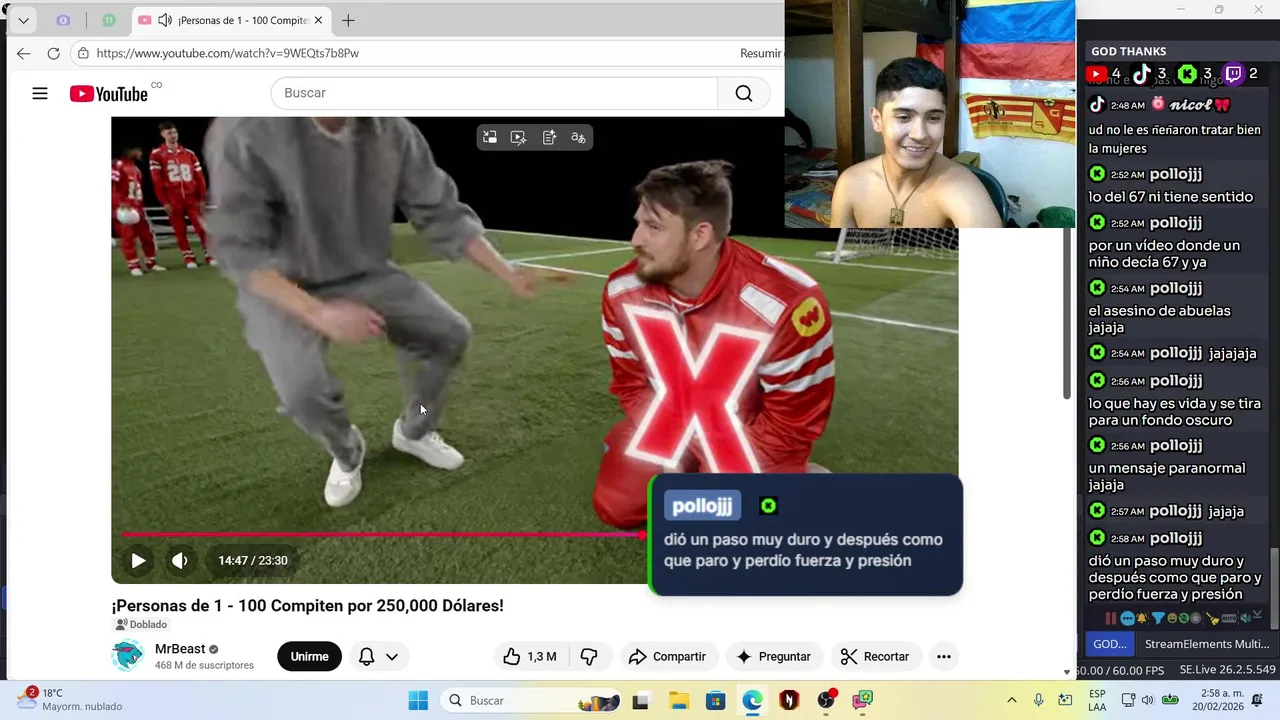Click the translate overlay icon on video
The height and width of the screenshot is (720, 1280).
(x=578, y=137)
